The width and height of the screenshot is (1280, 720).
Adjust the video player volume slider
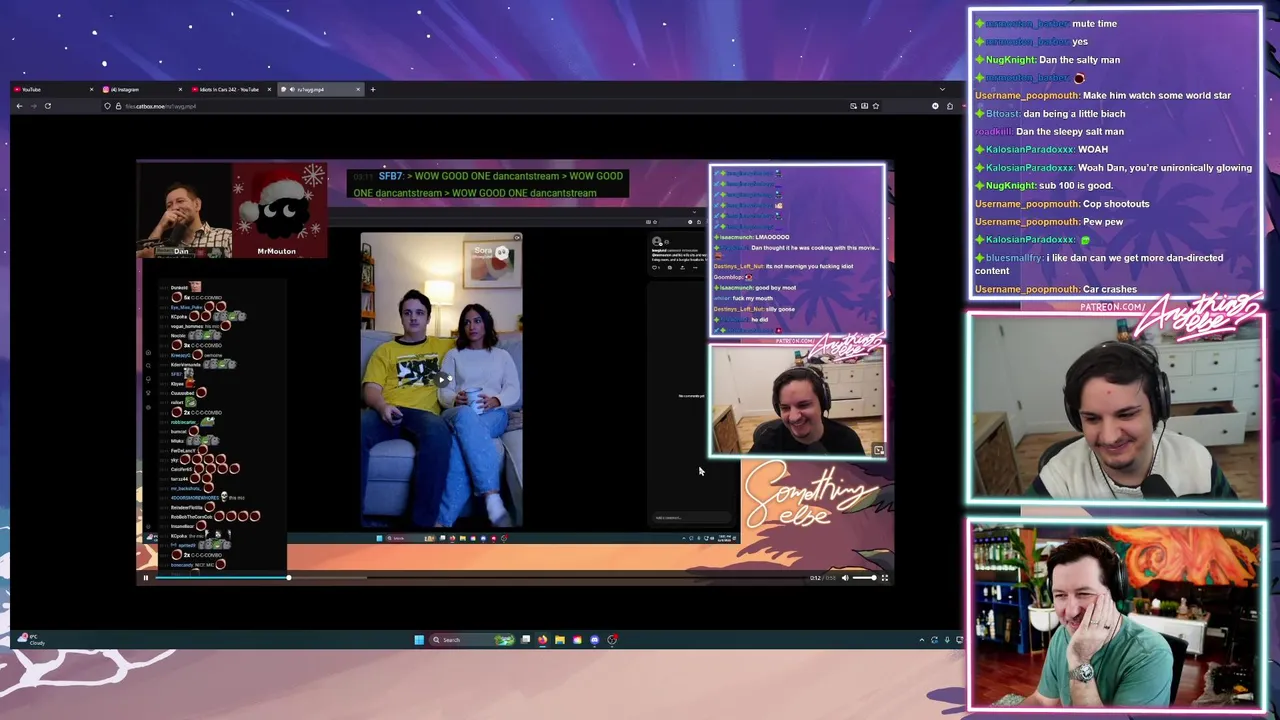coord(864,577)
